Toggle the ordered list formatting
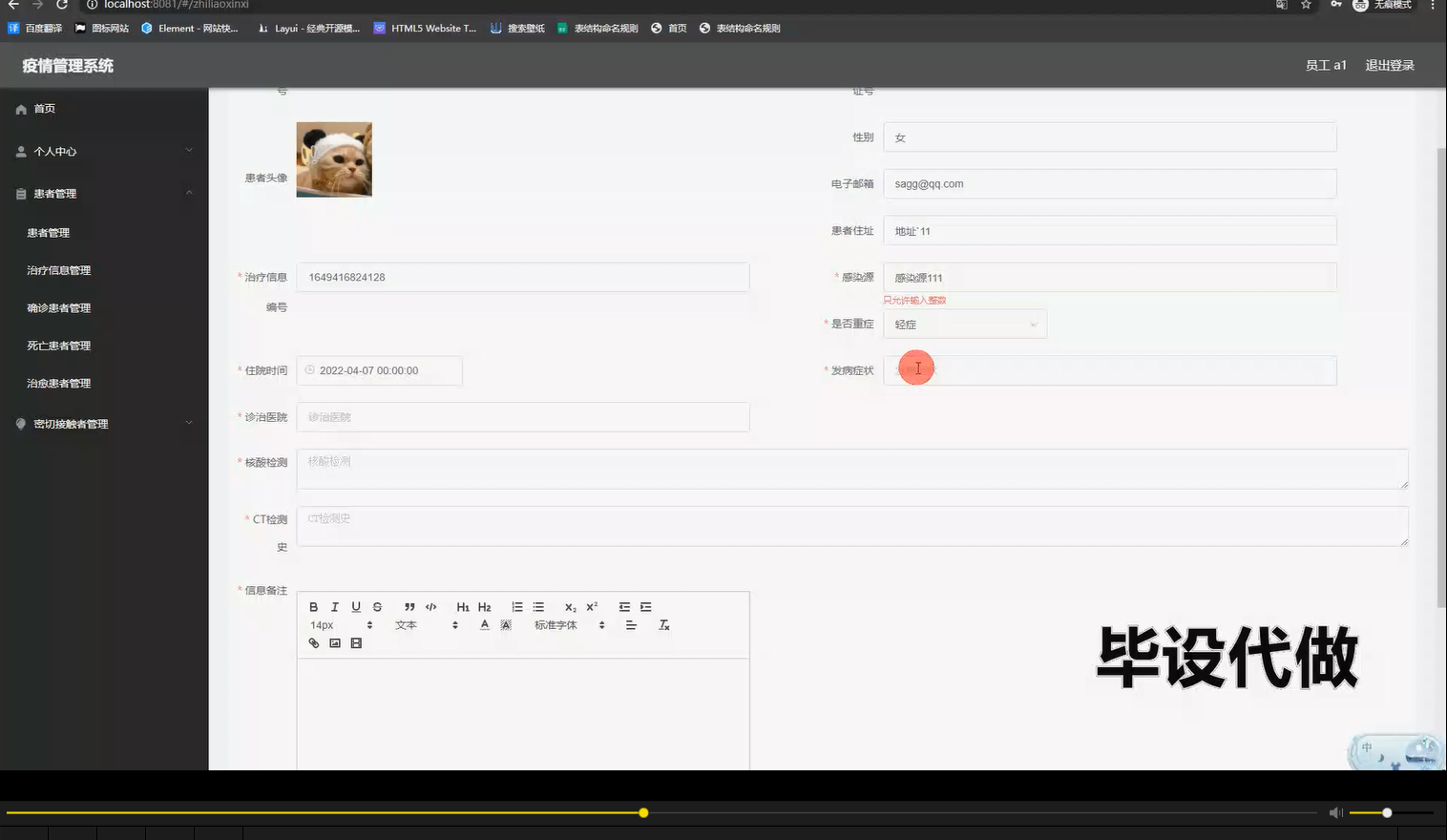This screenshot has width=1447, height=840. click(516, 606)
